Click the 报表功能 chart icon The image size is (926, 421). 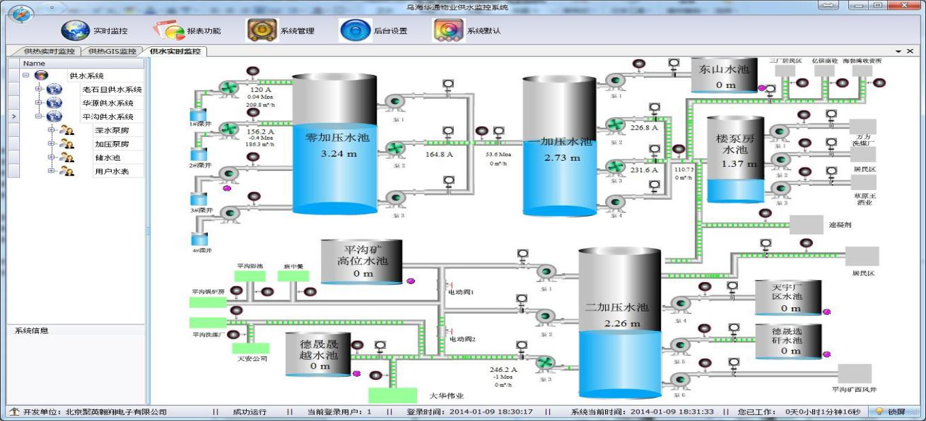coord(168,30)
